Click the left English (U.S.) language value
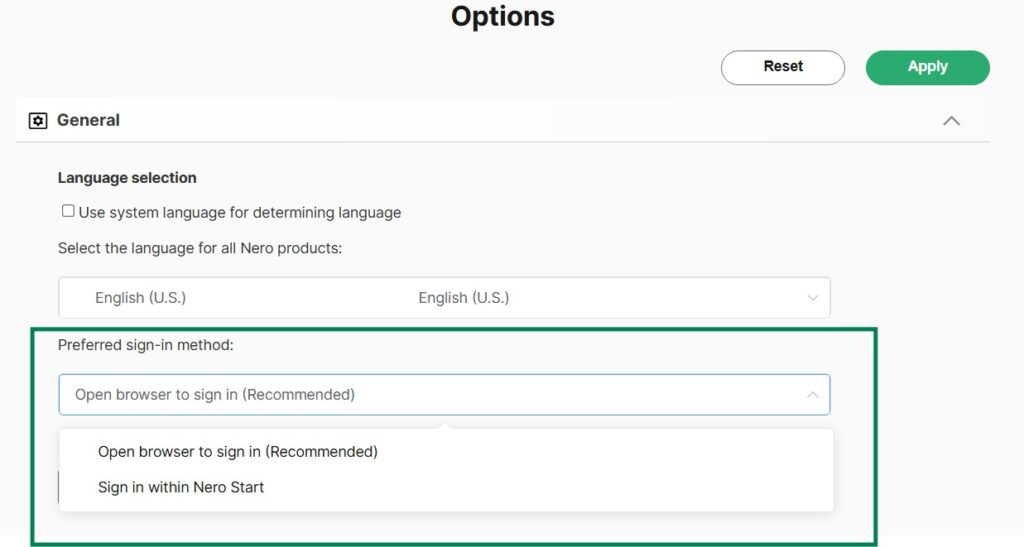The width and height of the screenshot is (1024, 547). [140, 298]
